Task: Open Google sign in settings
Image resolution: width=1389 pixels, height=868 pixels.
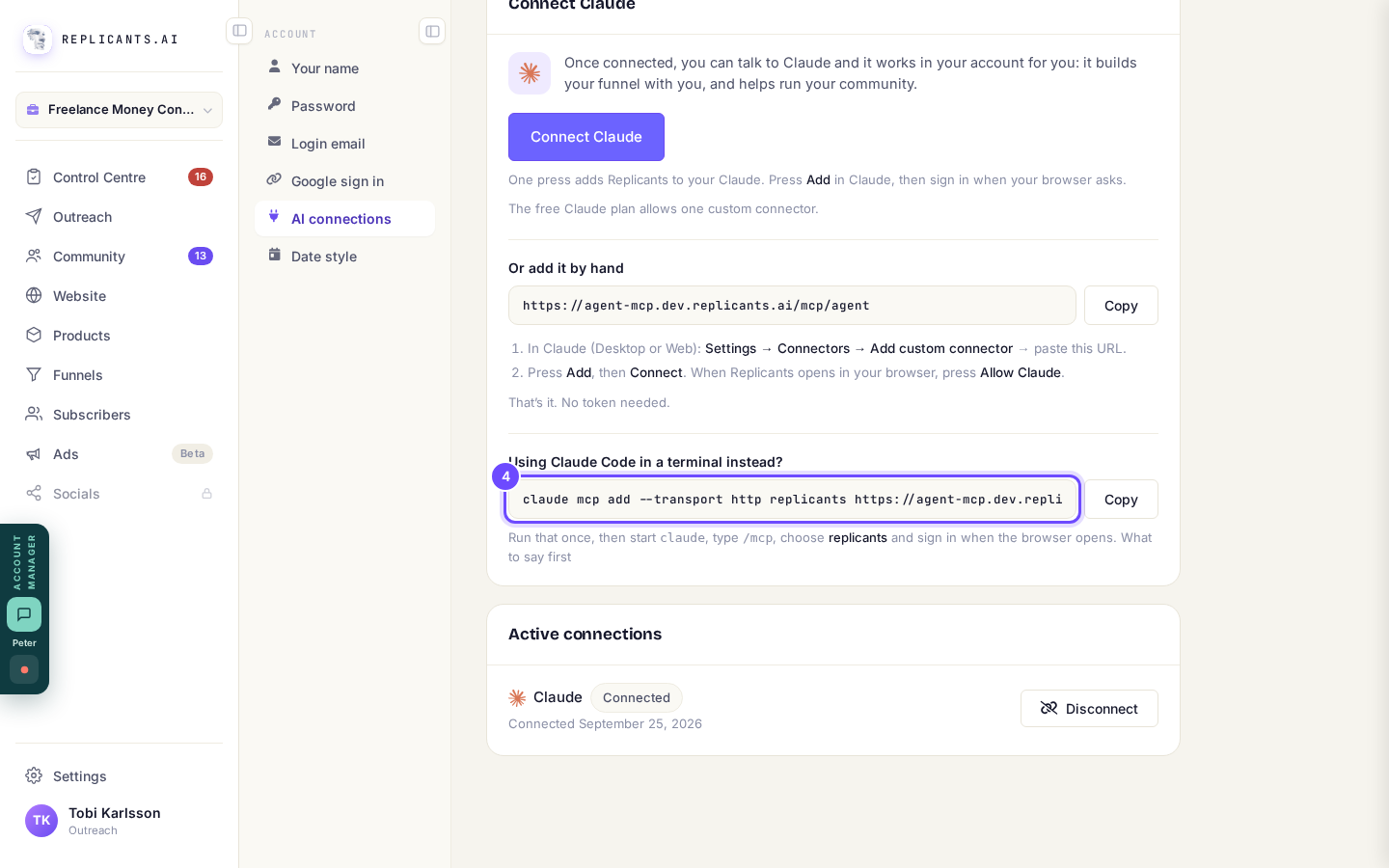Action: click(x=344, y=180)
